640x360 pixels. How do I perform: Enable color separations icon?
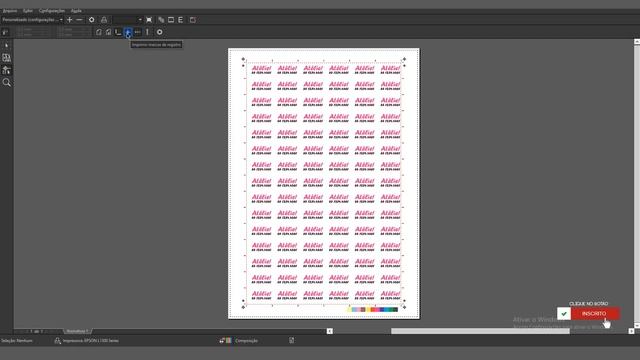(x=161, y=20)
